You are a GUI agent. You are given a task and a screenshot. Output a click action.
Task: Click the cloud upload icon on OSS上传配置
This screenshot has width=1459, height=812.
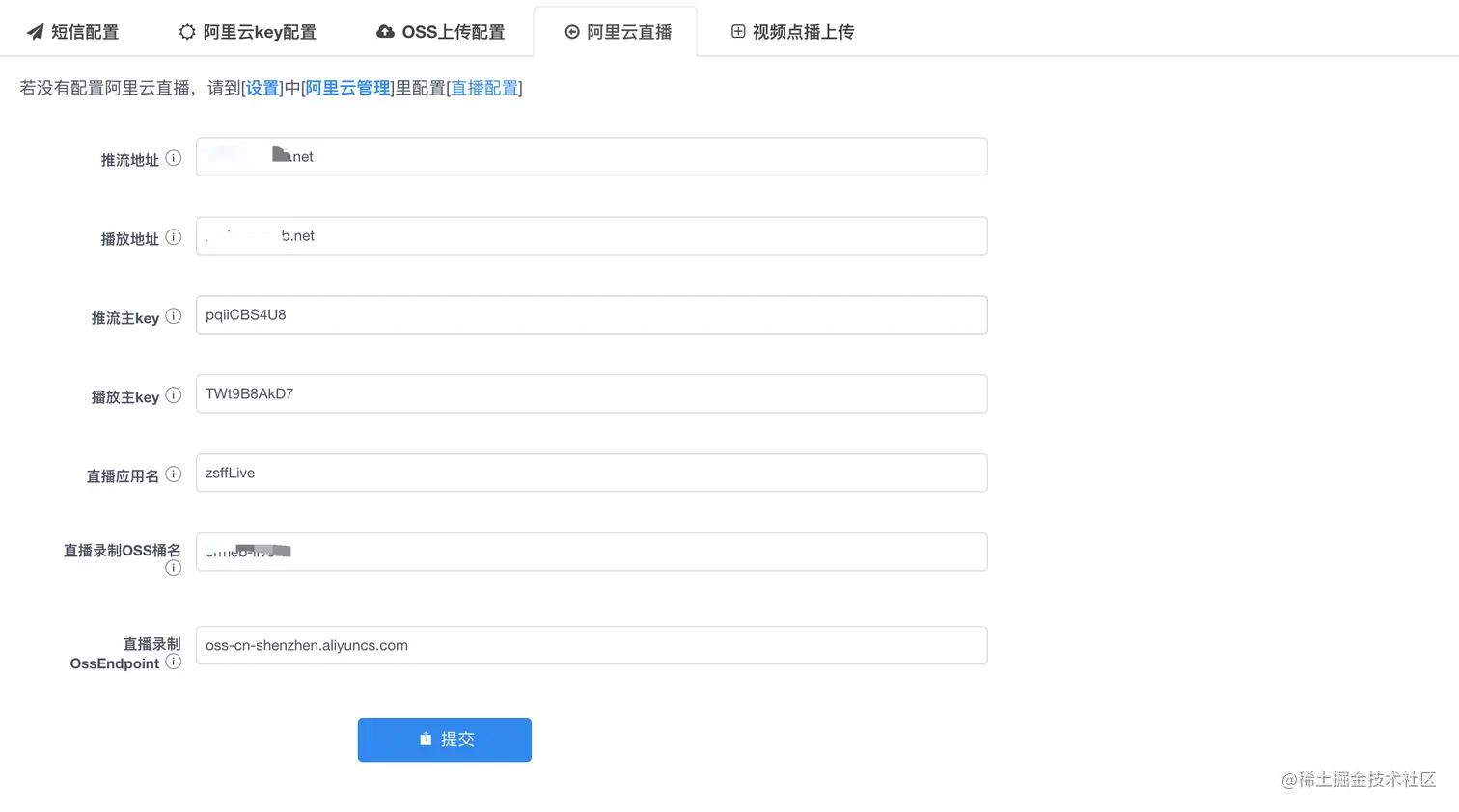point(385,32)
